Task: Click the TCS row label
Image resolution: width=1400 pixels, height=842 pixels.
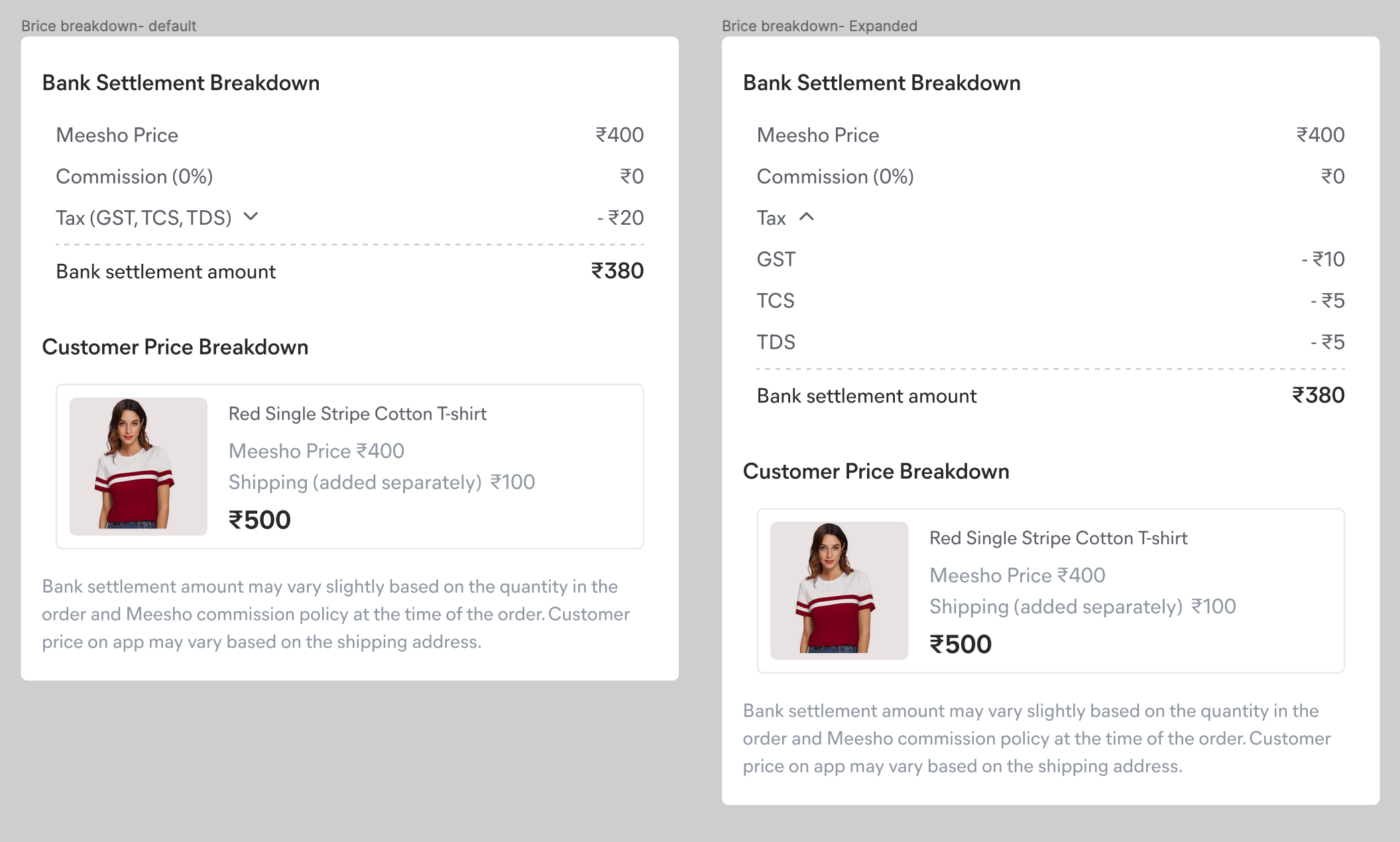Action: (776, 301)
